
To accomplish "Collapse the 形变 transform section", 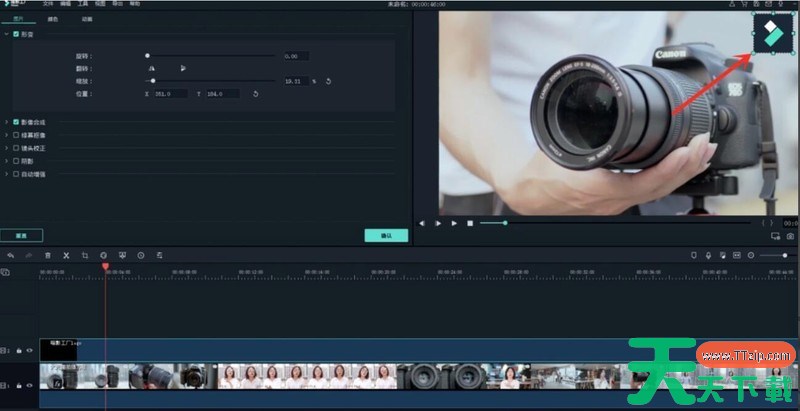I will [6, 34].
